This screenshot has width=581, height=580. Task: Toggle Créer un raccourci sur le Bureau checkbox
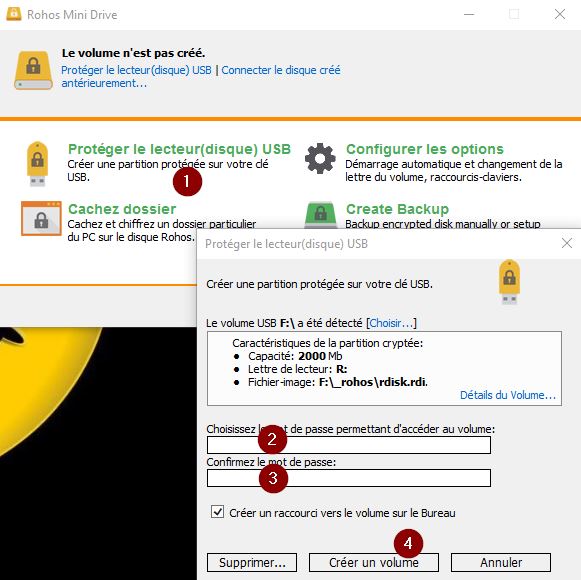[218, 512]
